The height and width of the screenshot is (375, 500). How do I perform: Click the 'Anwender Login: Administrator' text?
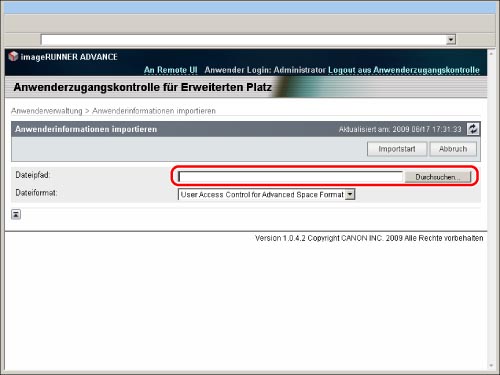click(x=265, y=70)
